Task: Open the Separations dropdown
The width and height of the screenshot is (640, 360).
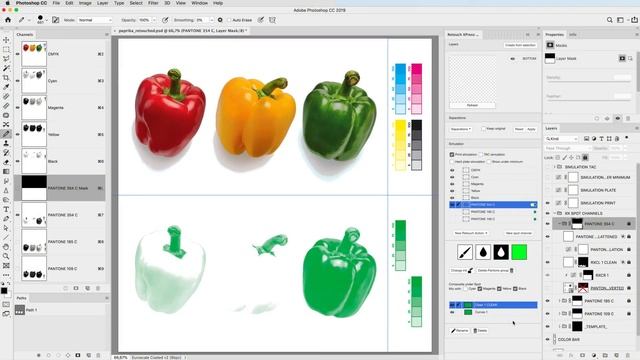Action: [461, 129]
